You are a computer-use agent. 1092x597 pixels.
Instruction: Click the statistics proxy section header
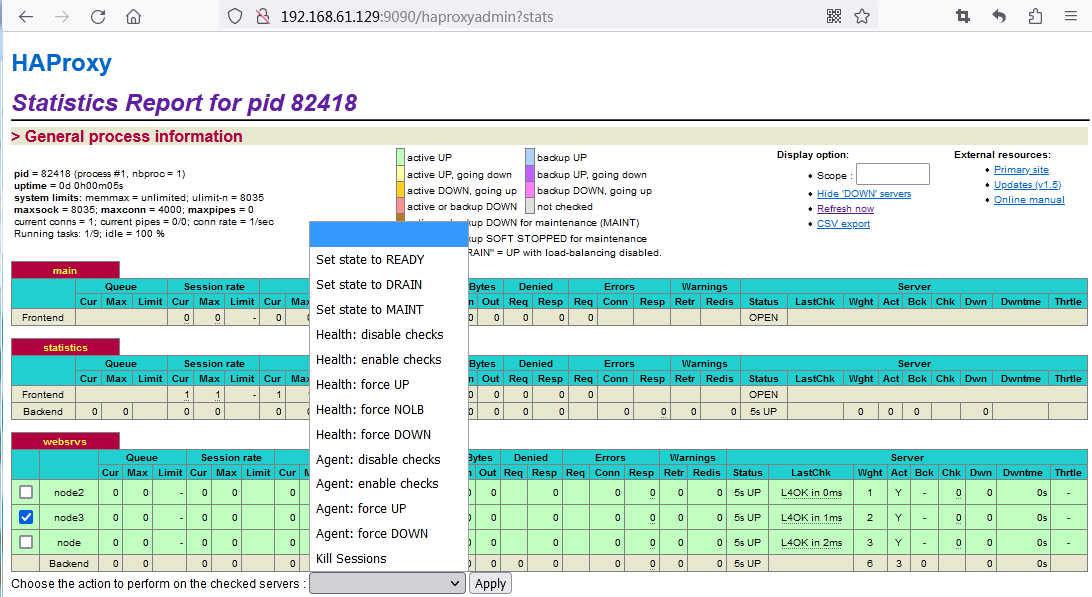(65, 347)
